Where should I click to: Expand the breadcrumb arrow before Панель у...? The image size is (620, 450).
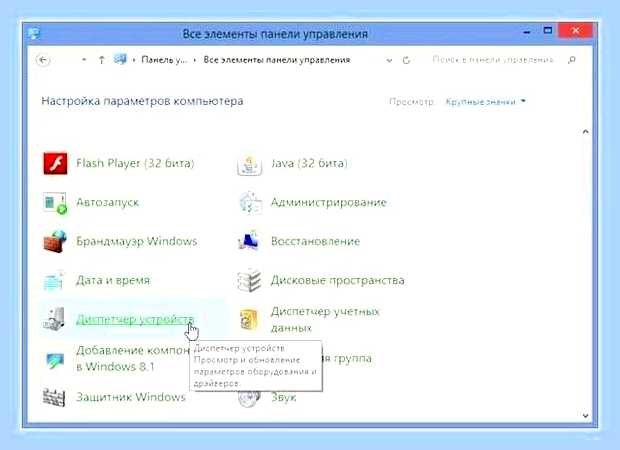click(x=134, y=60)
